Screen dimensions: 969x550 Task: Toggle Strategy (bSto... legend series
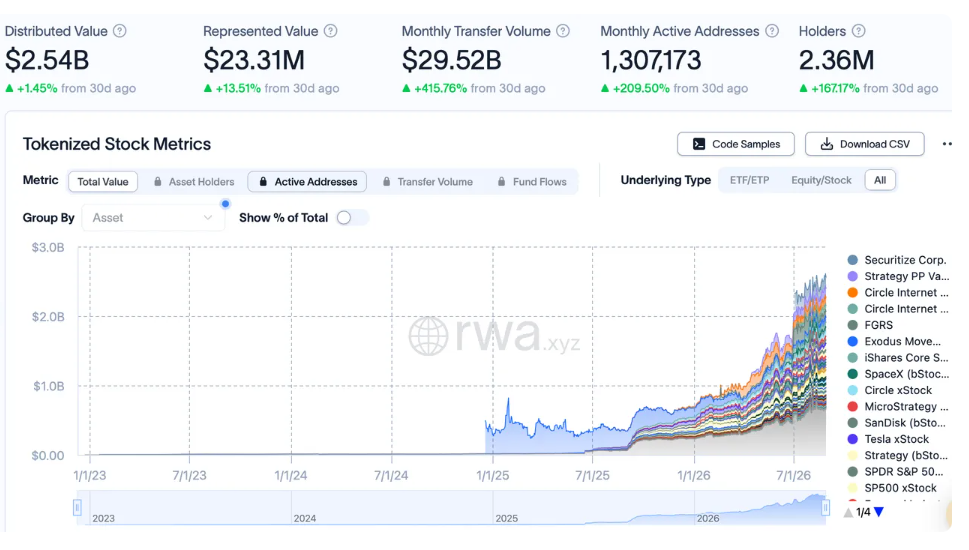point(898,455)
